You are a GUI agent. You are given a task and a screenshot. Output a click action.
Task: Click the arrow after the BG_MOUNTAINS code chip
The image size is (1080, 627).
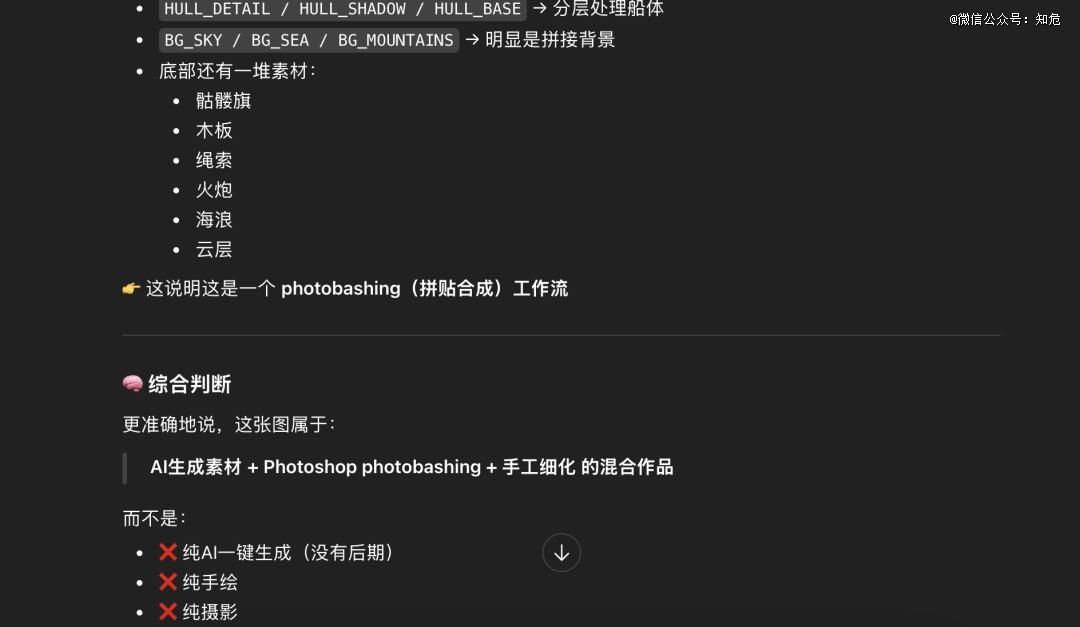tap(472, 40)
